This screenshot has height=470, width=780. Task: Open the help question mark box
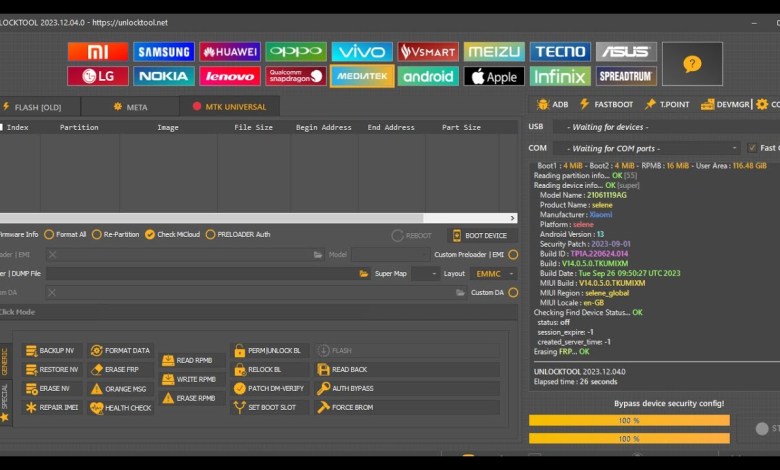coord(692,64)
